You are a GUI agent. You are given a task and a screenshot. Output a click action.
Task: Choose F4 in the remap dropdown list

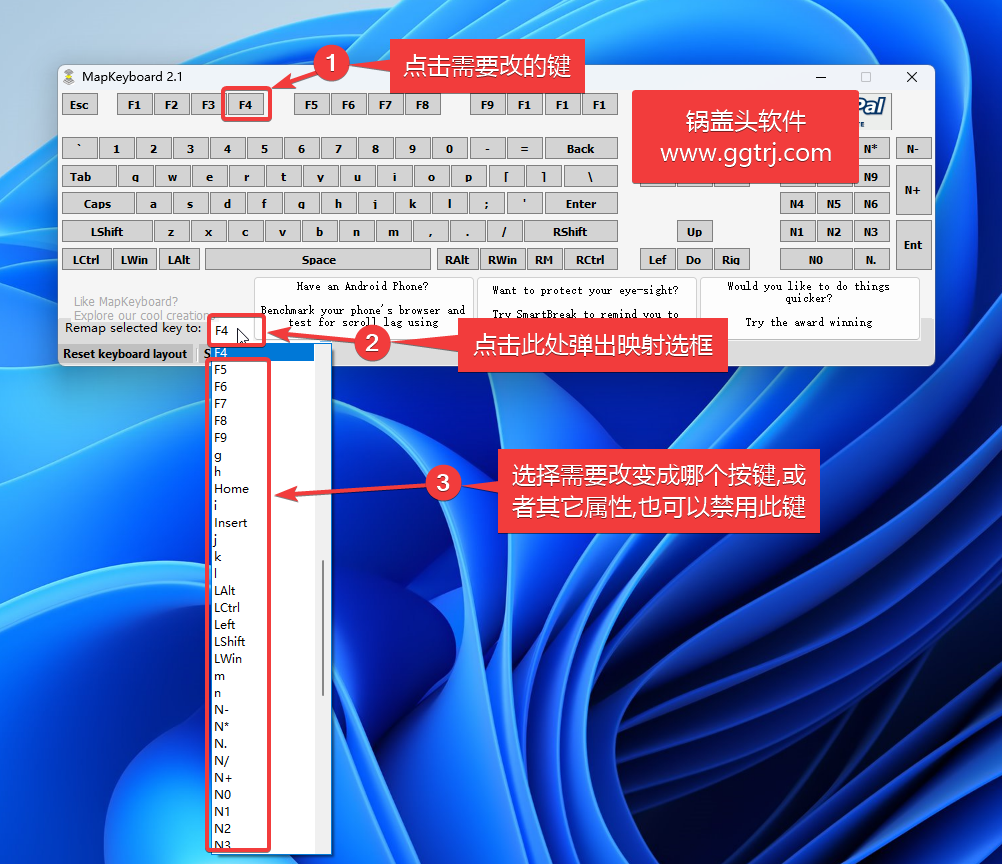point(263,352)
